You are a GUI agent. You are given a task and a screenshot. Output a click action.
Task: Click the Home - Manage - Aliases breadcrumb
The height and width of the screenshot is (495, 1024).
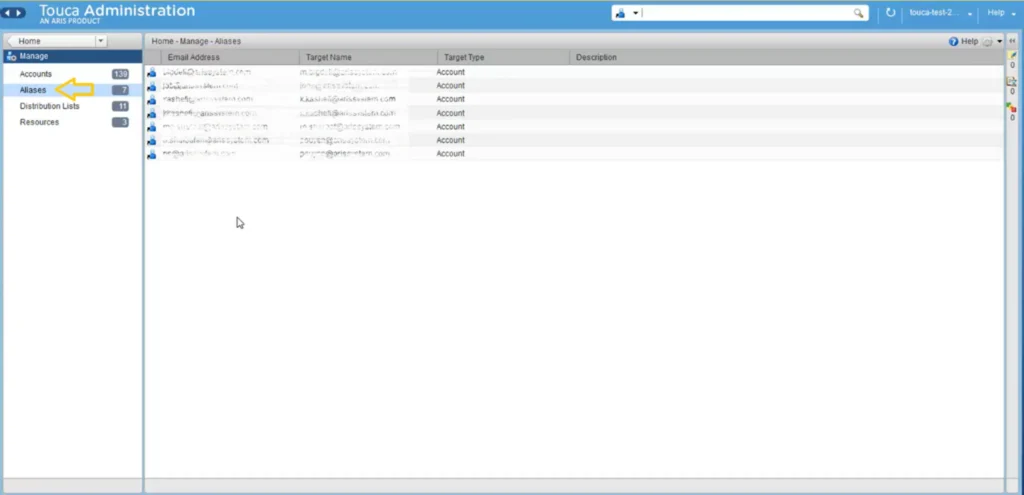[196, 41]
